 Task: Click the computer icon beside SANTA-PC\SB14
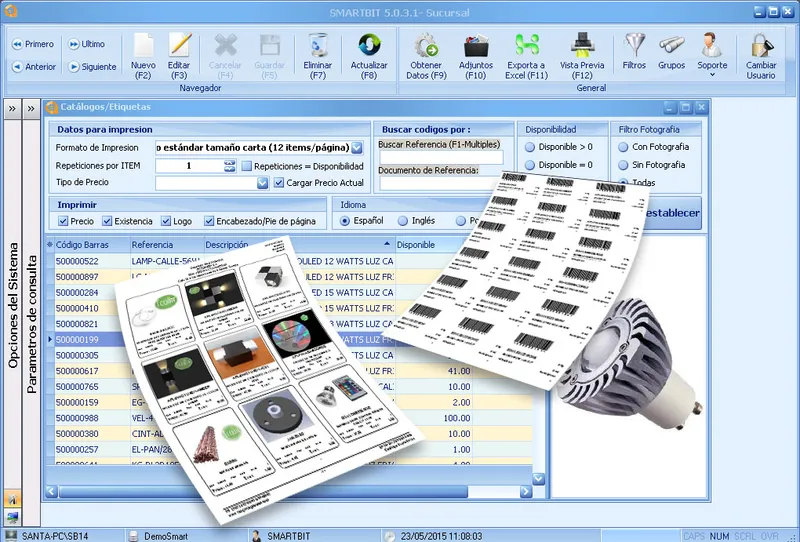11,536
